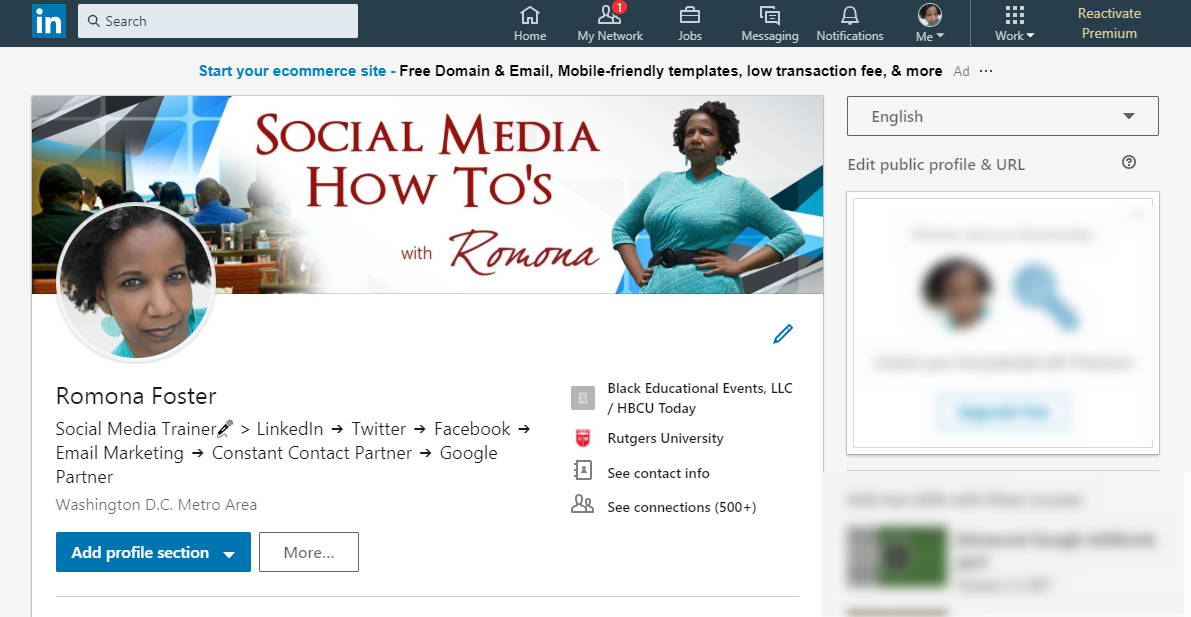This screenshot has height=617, width=1191.
Task: Click Edit public profile & URL
Action: coord(936,164)
